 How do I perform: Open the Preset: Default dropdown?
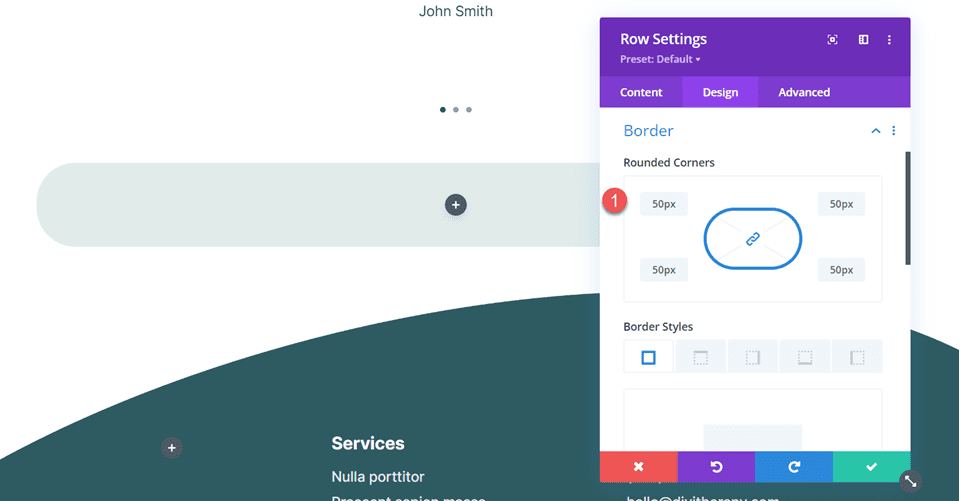[x=660, y=59]
